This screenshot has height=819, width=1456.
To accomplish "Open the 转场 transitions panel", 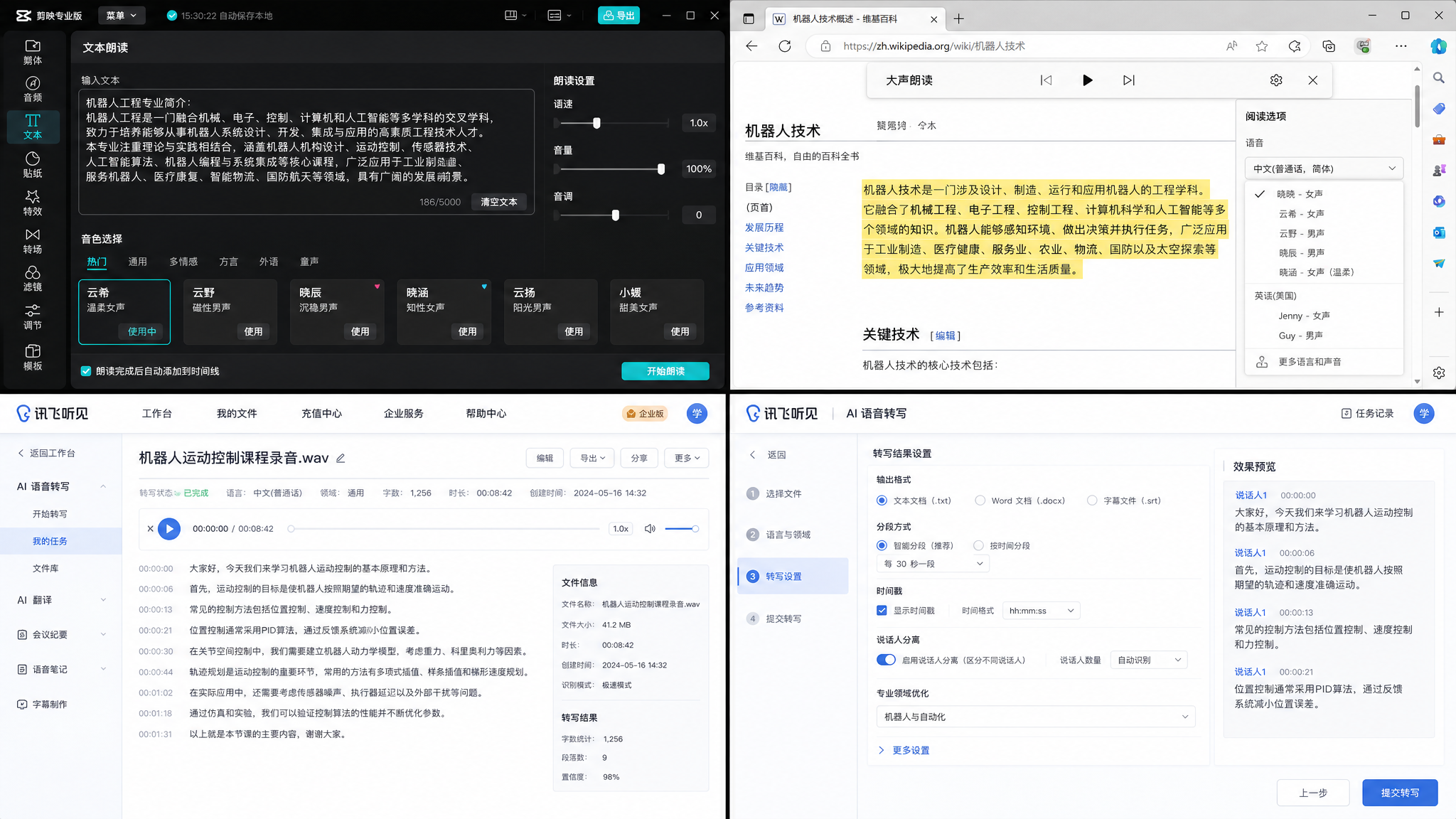I will (x=33, y=241).
